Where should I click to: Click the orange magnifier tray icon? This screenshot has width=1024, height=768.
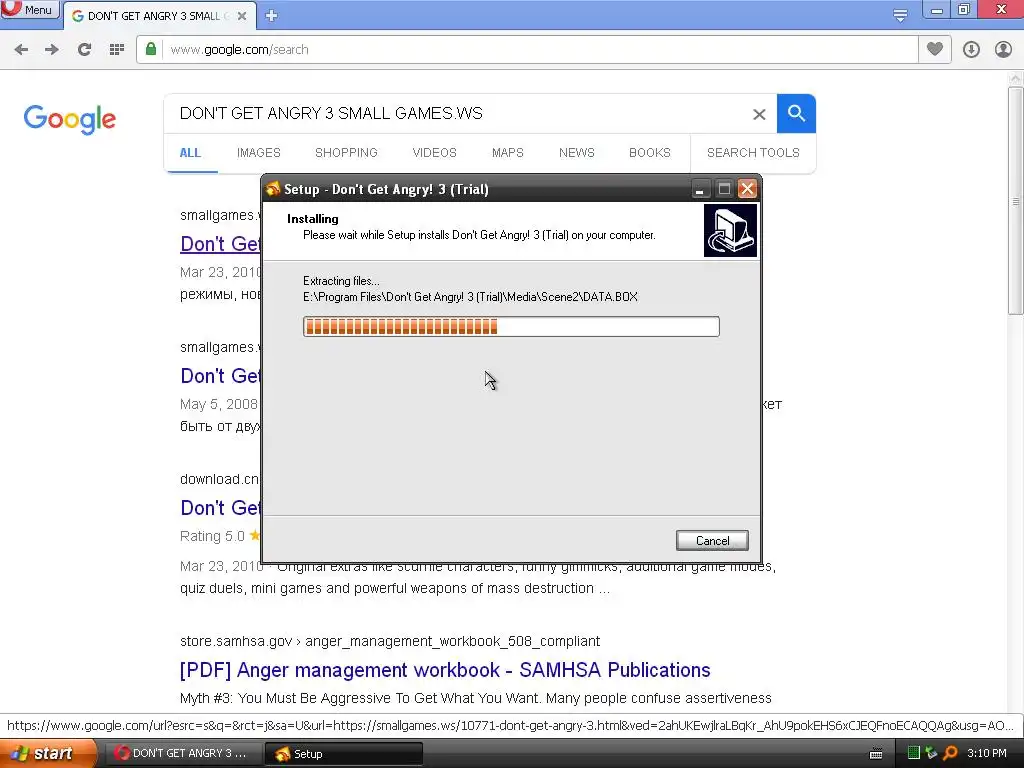(950, 753)
